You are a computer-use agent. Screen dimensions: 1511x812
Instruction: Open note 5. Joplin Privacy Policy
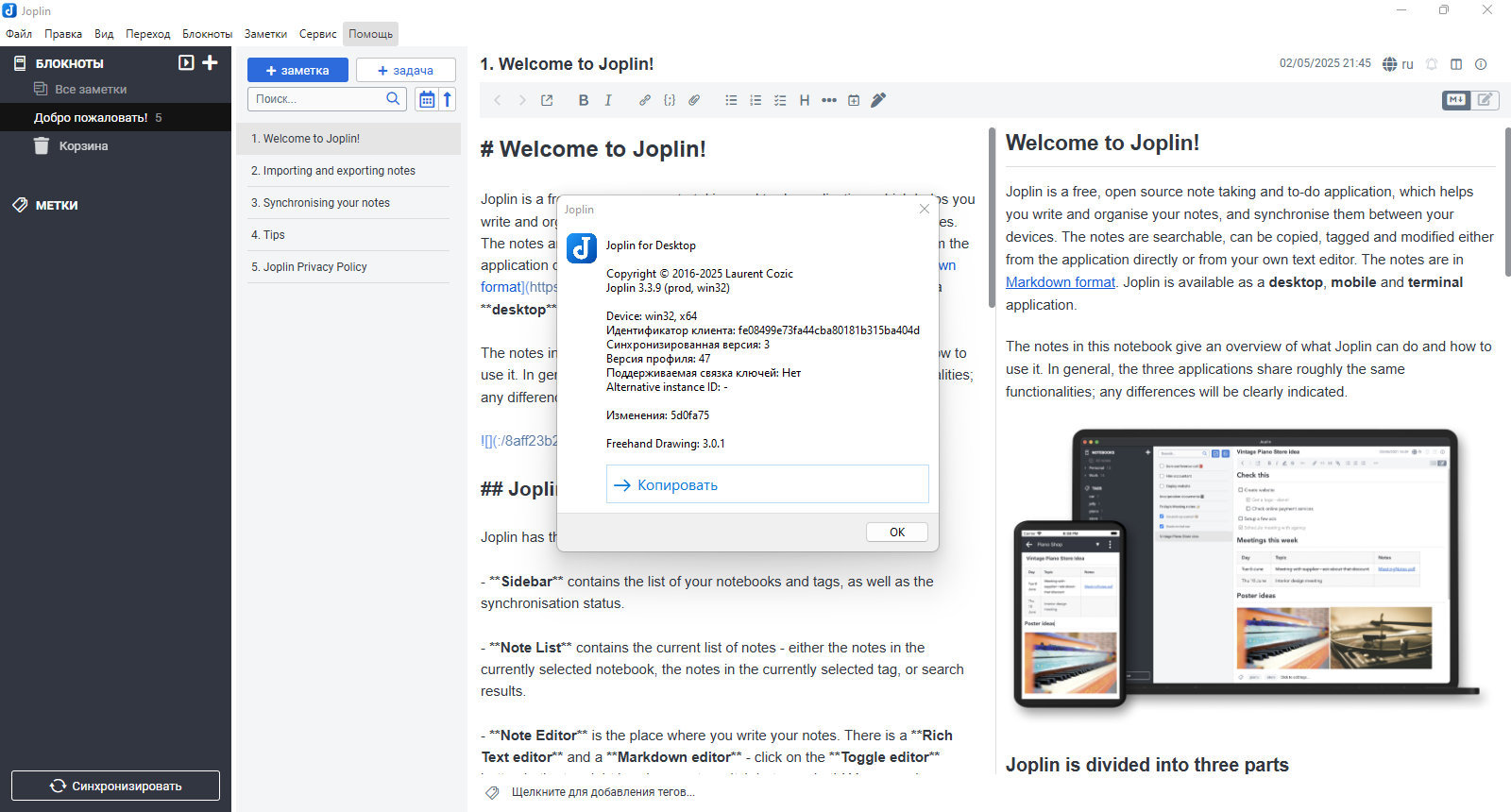[x=348, y=267]
